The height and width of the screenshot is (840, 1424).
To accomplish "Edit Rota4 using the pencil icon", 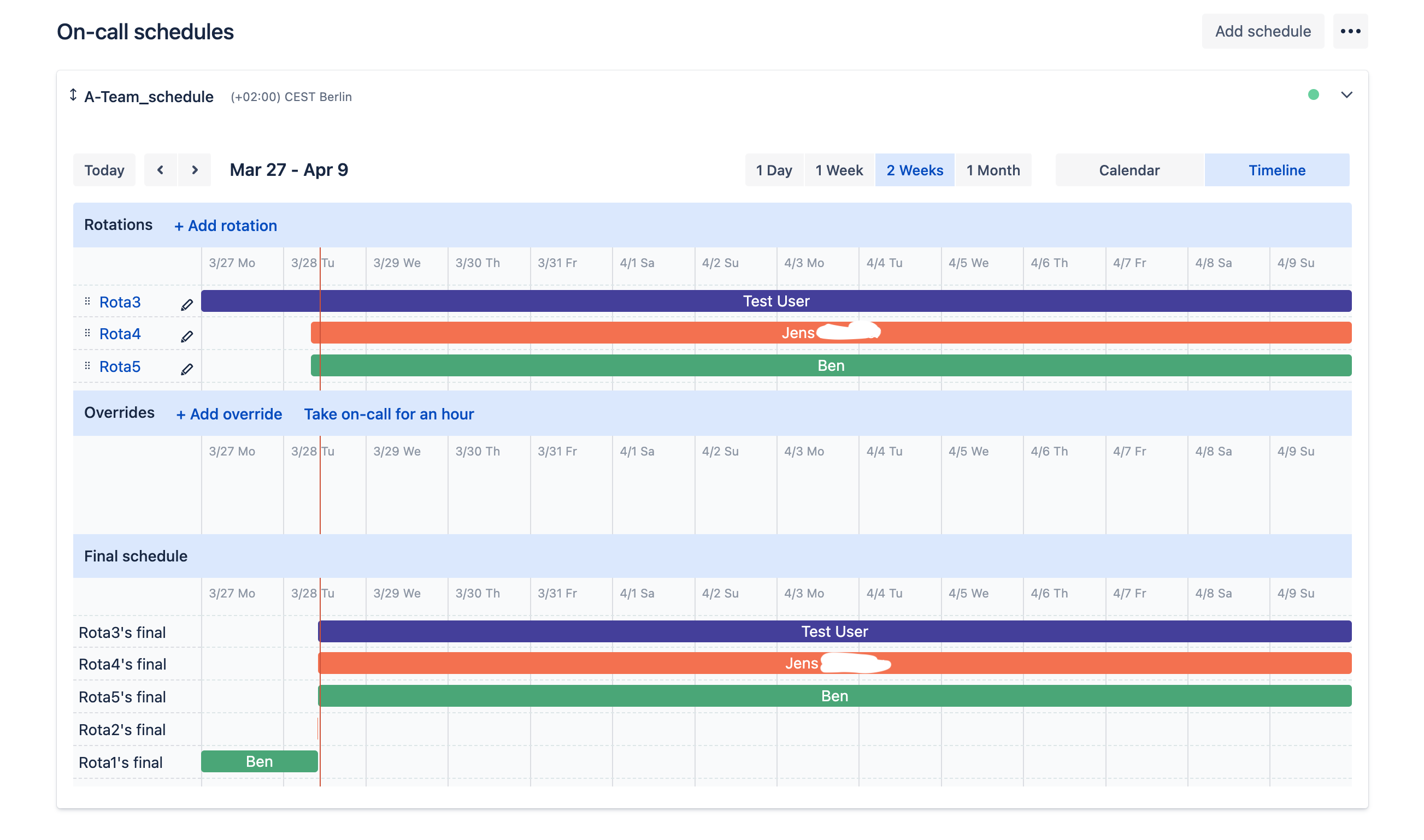I will [x=187, y=337].
